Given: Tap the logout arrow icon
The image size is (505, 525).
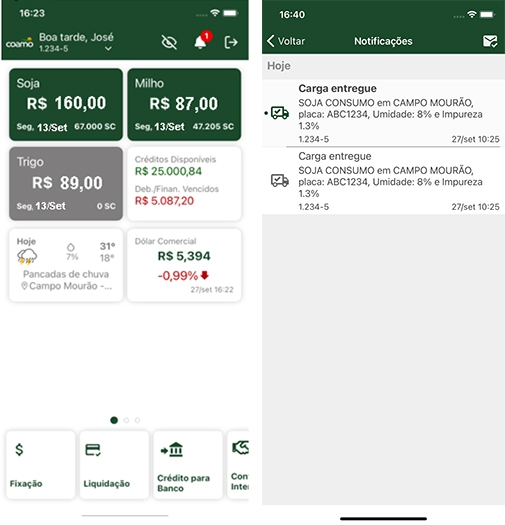Looking at the screenshot, I should [x=231, y=42].
